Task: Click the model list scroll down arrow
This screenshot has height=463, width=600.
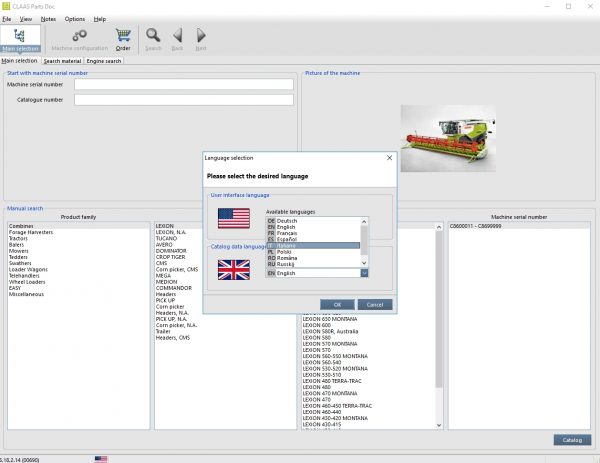Action: [439, 425]
